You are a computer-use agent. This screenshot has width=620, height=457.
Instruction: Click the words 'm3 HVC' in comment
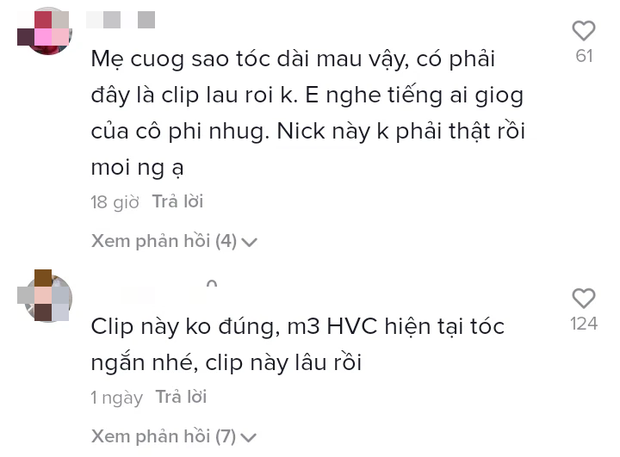[x=332, y=327]
